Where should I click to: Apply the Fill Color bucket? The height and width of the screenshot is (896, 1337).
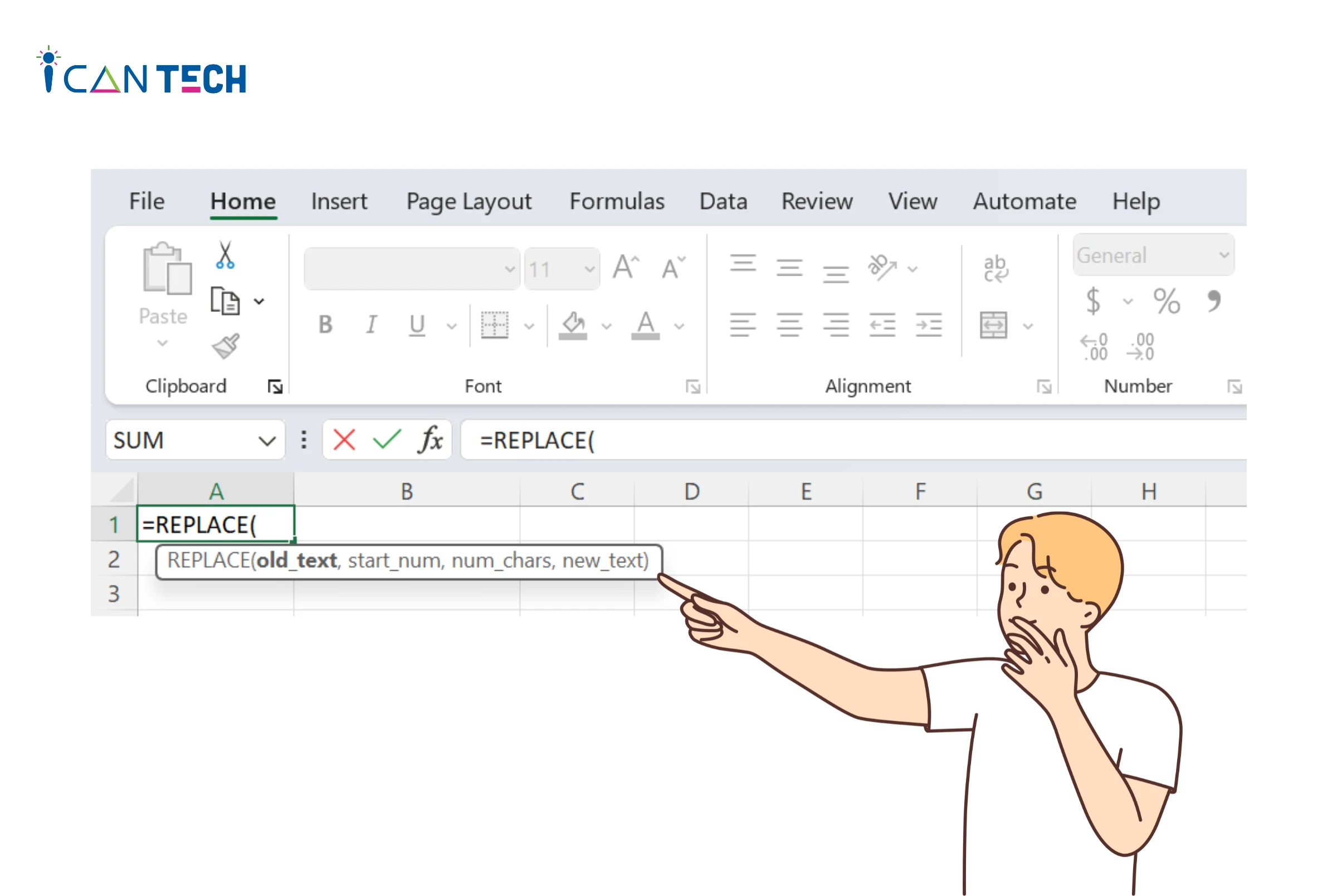pyautogui.click(x=573, y=325)
